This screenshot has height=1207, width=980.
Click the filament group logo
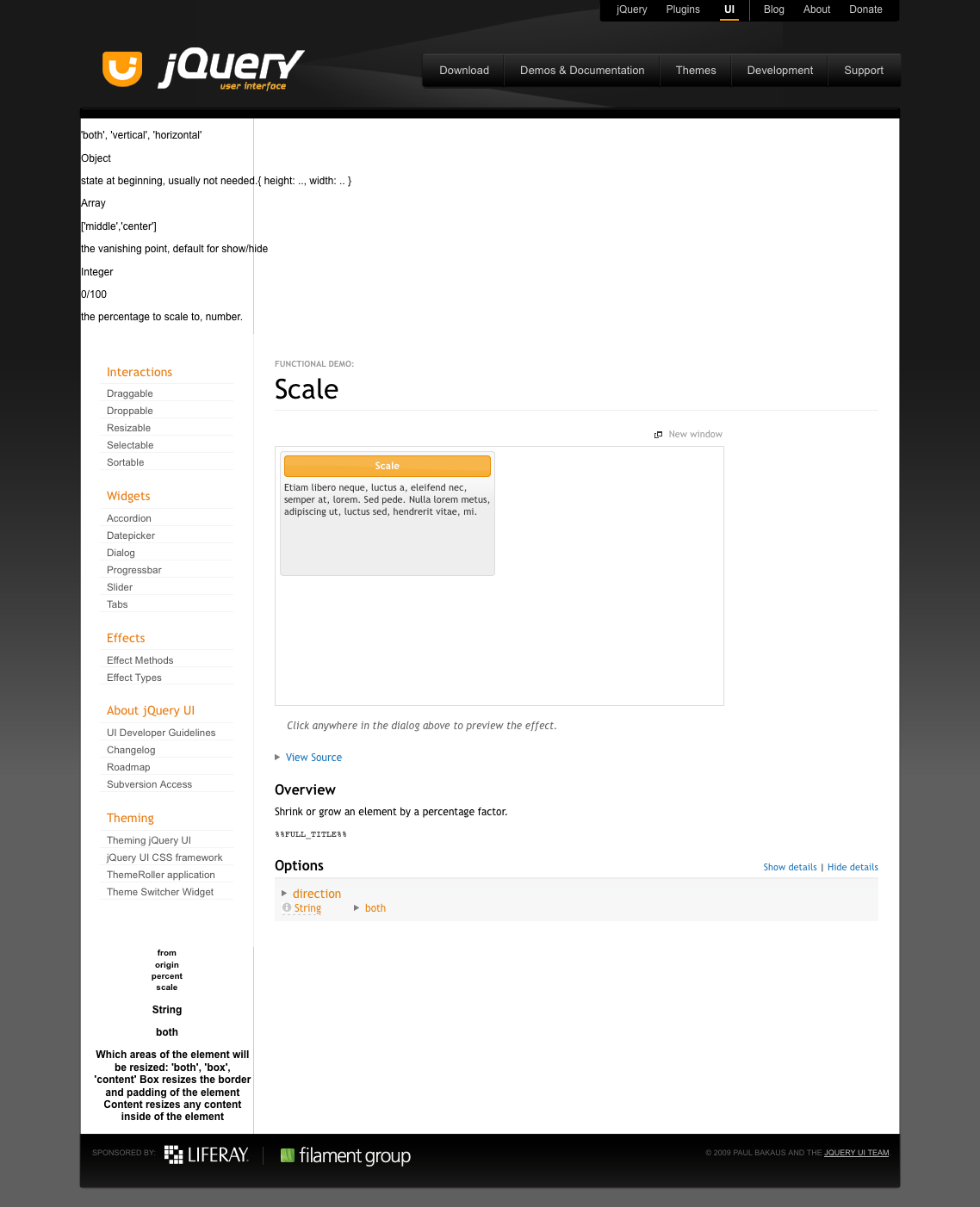pyautogui.click(x=345, y=1155)
